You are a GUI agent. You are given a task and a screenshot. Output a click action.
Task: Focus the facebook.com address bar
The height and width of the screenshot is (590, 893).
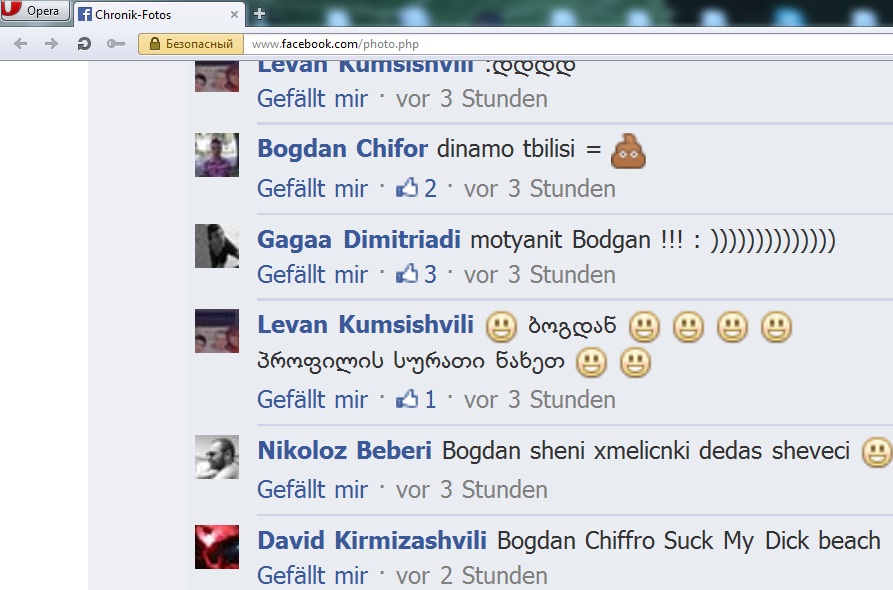tap(568, 44)
